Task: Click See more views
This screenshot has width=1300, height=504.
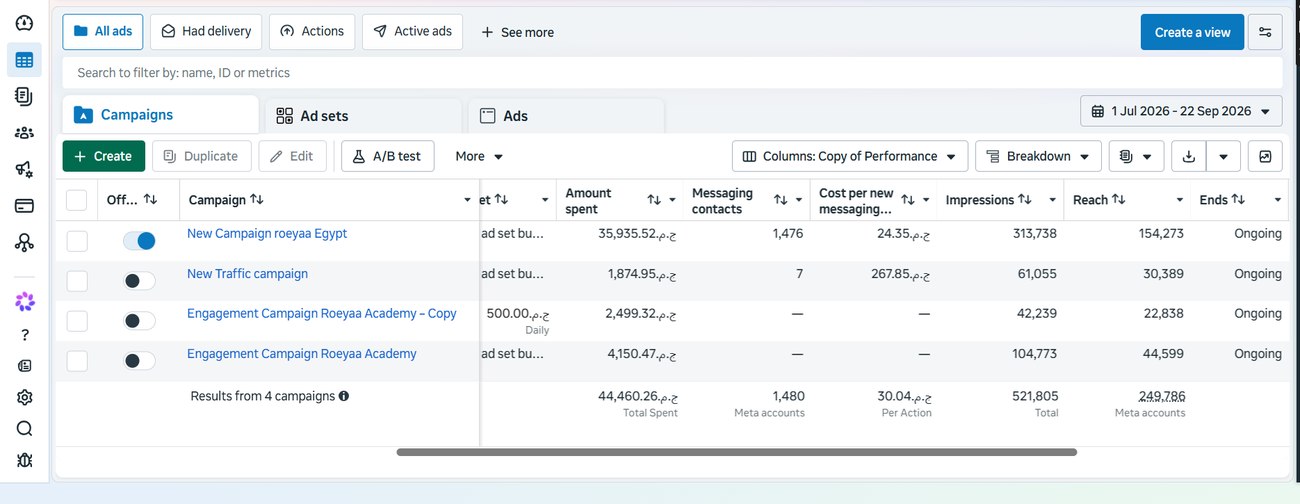Action: tap(517, 32)
